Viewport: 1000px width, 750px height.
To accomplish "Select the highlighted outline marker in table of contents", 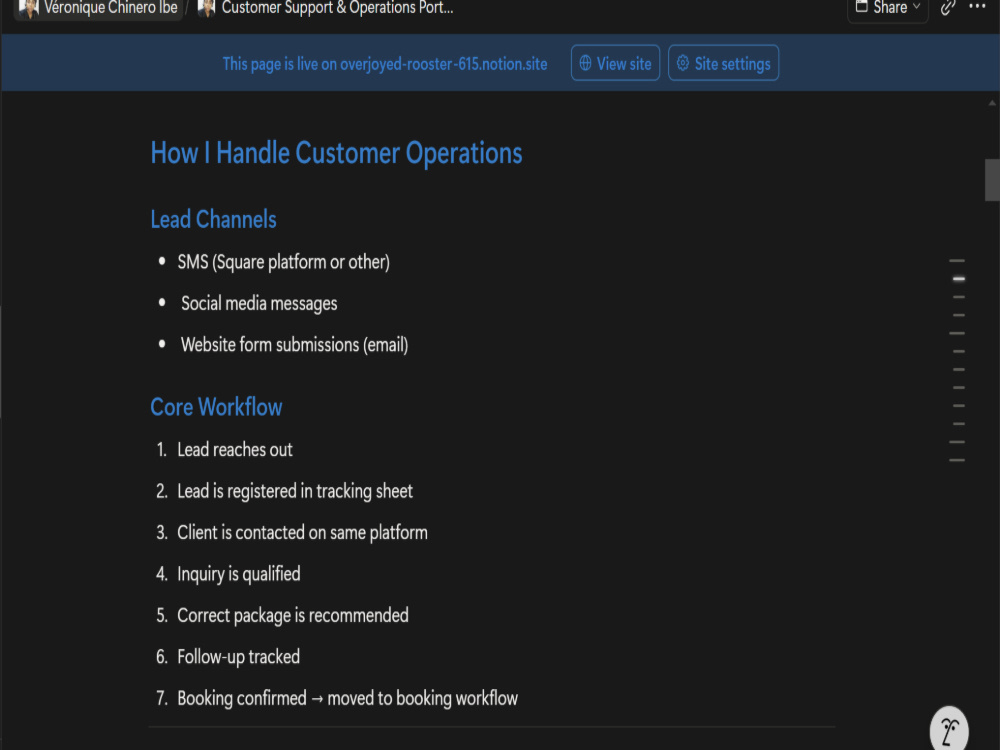I will point(959,279).
